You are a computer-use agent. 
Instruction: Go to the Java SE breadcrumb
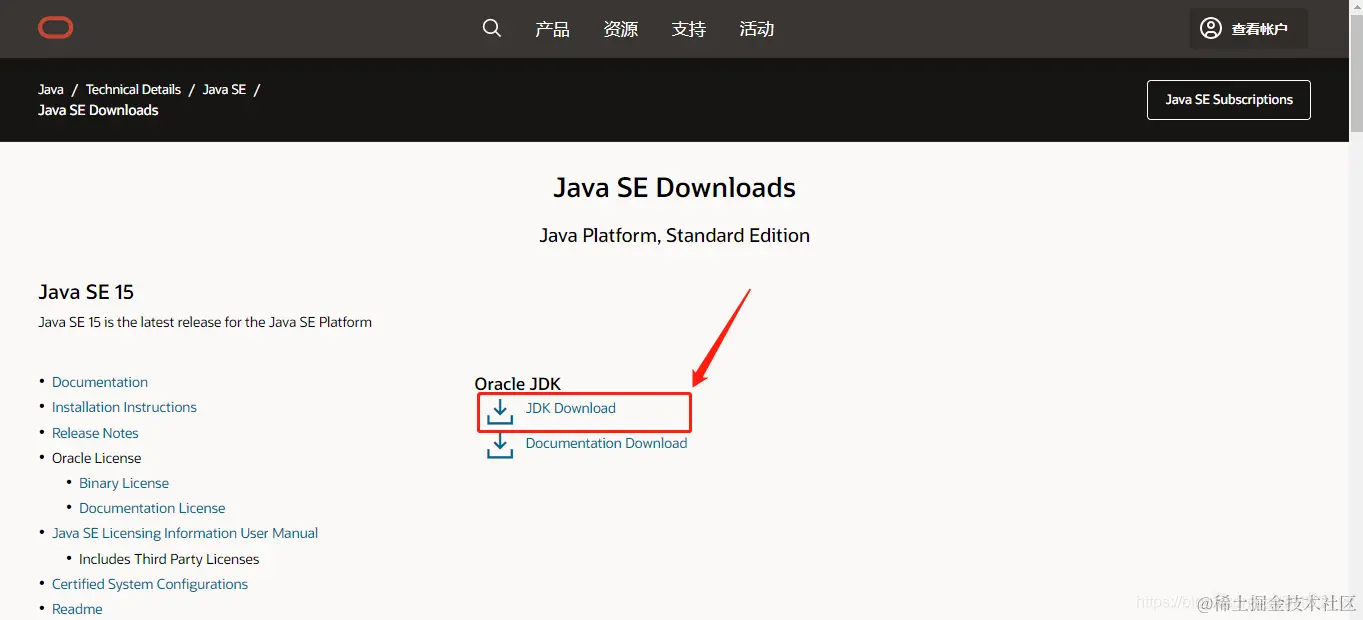pos(224,89)
